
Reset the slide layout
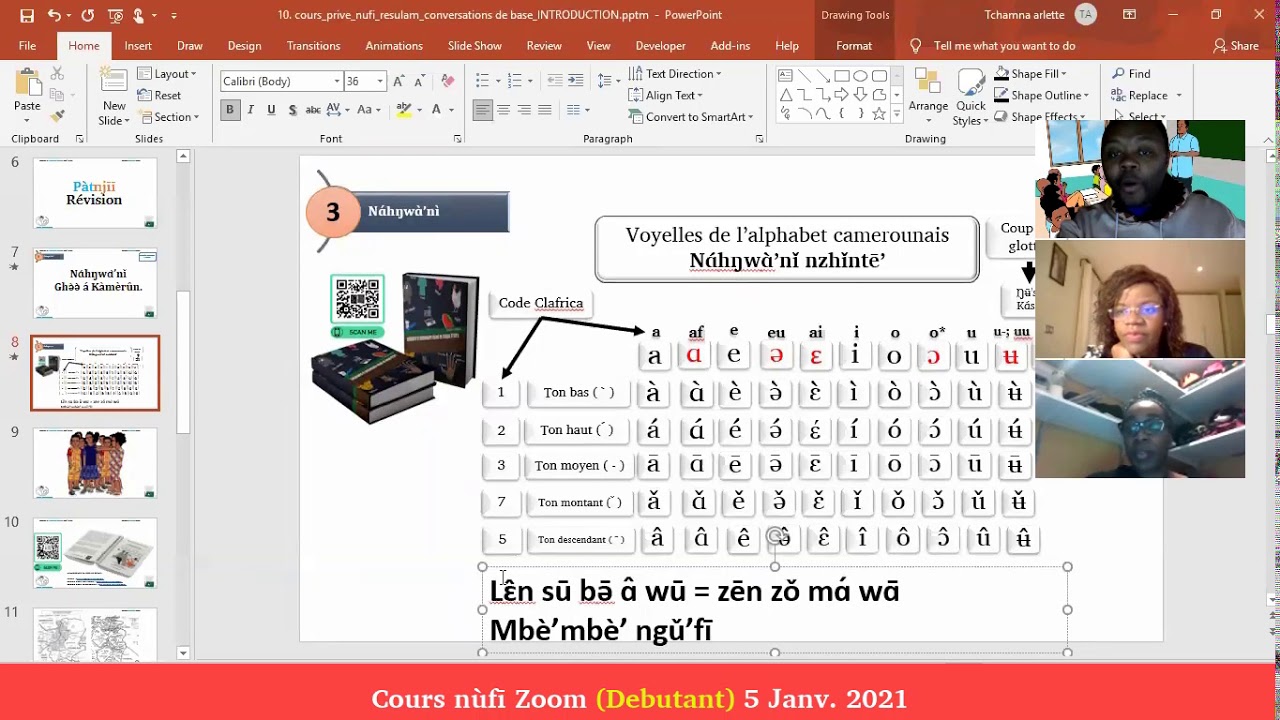tap(159, 95)
